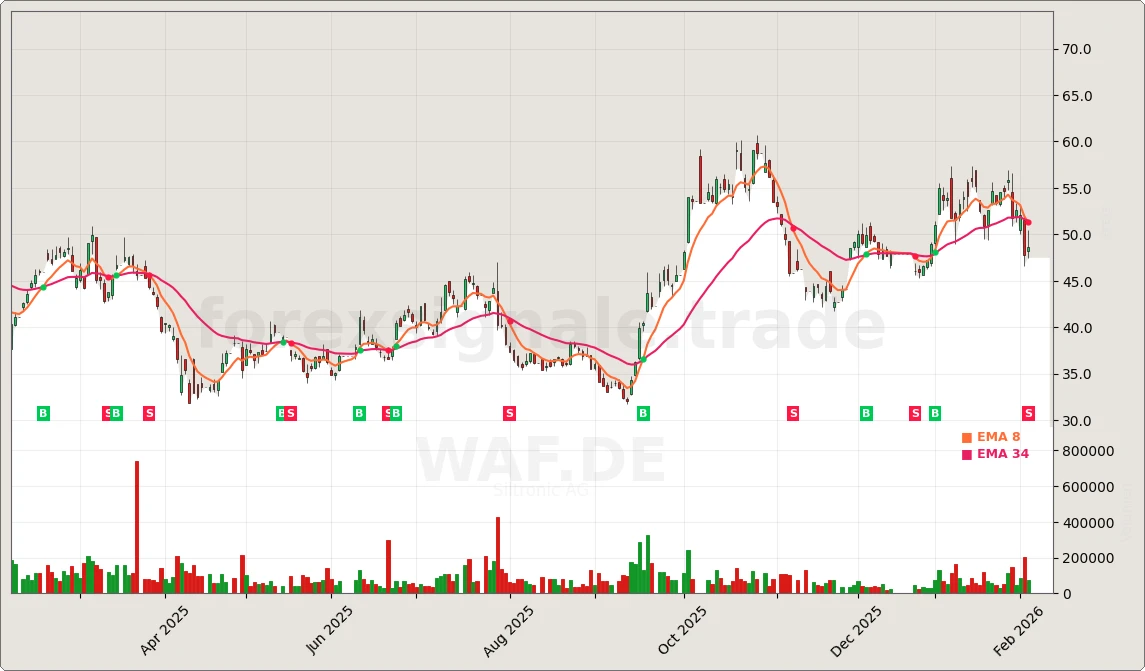The width and height of the screenshot is (1145, 671).
Task: Click the BS marker pair near May 2025
Action: coord(286,412)
